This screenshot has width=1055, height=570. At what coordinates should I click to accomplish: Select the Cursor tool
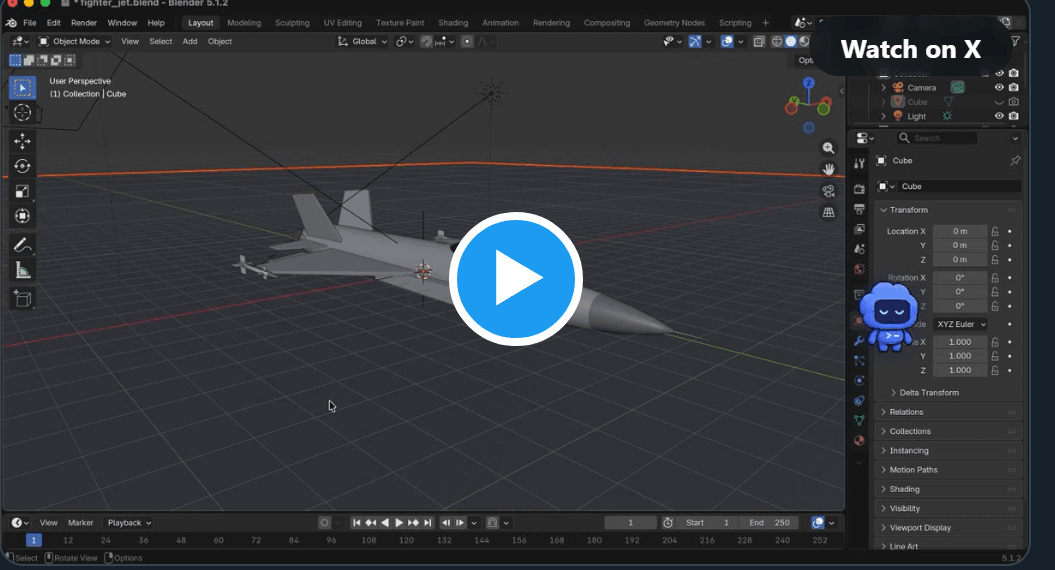(22, 112)
